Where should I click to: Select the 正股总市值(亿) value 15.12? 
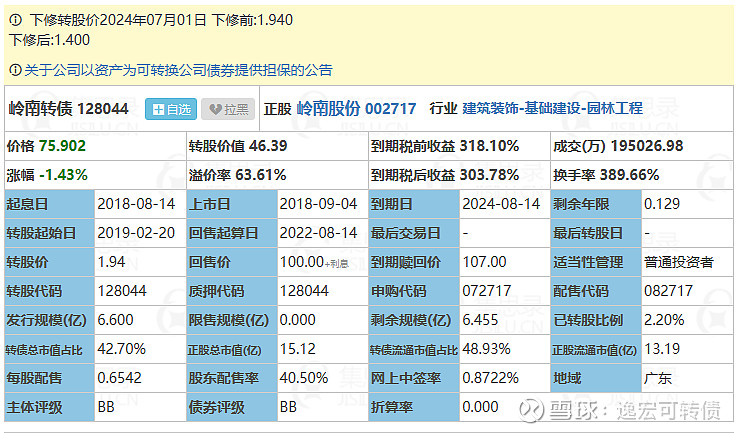[x=298, y=349]
